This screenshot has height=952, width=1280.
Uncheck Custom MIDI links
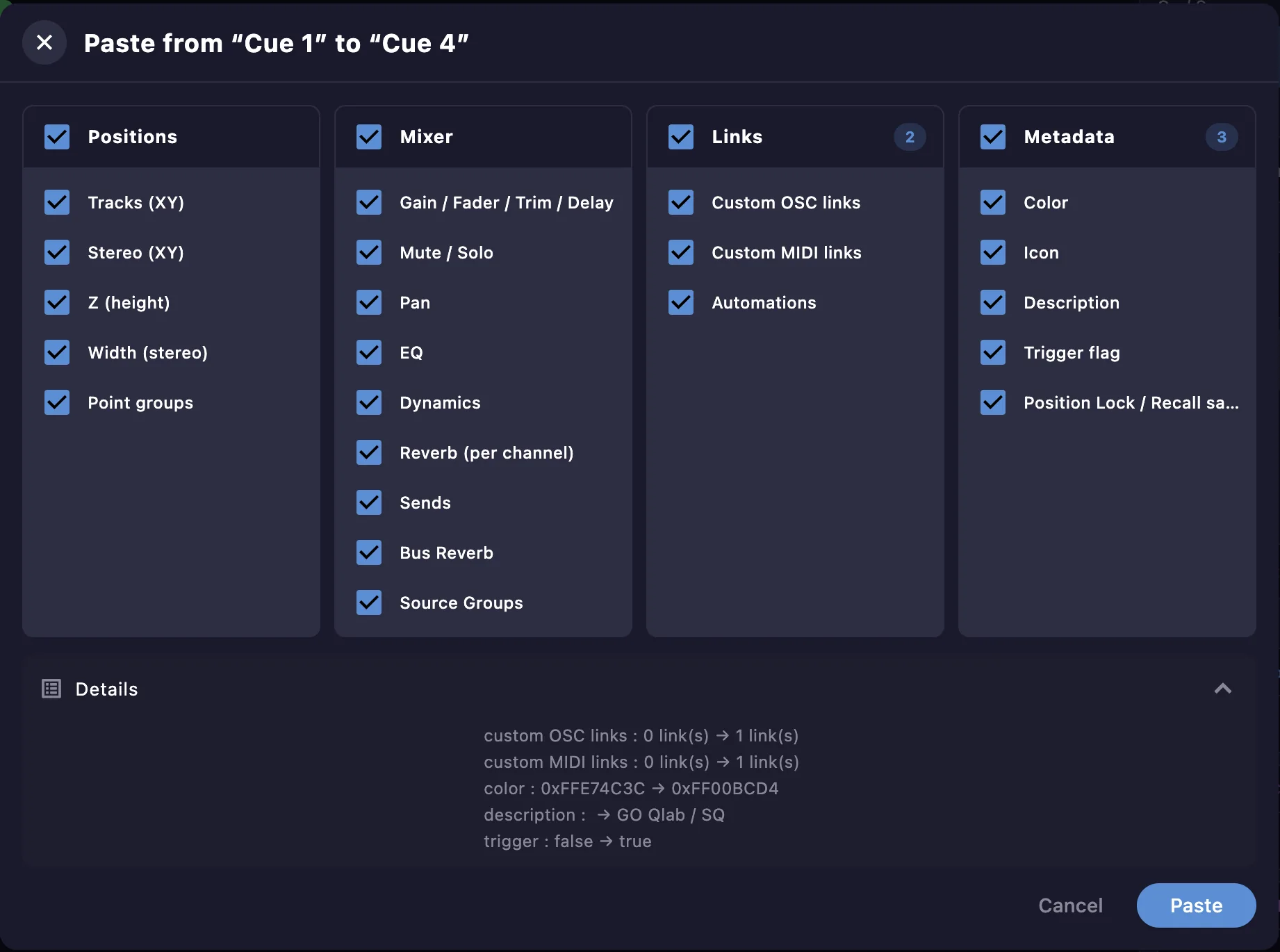click(x=681, y=252)
